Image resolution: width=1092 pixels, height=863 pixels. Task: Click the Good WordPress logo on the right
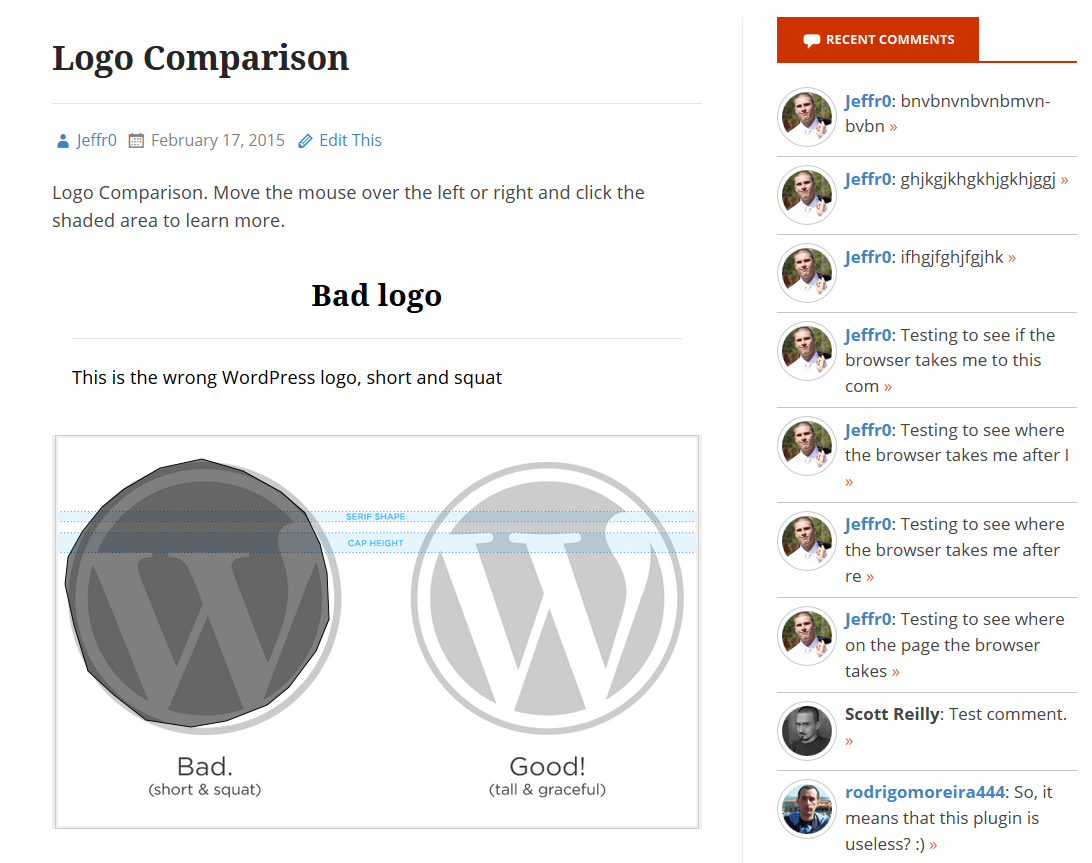547,597
